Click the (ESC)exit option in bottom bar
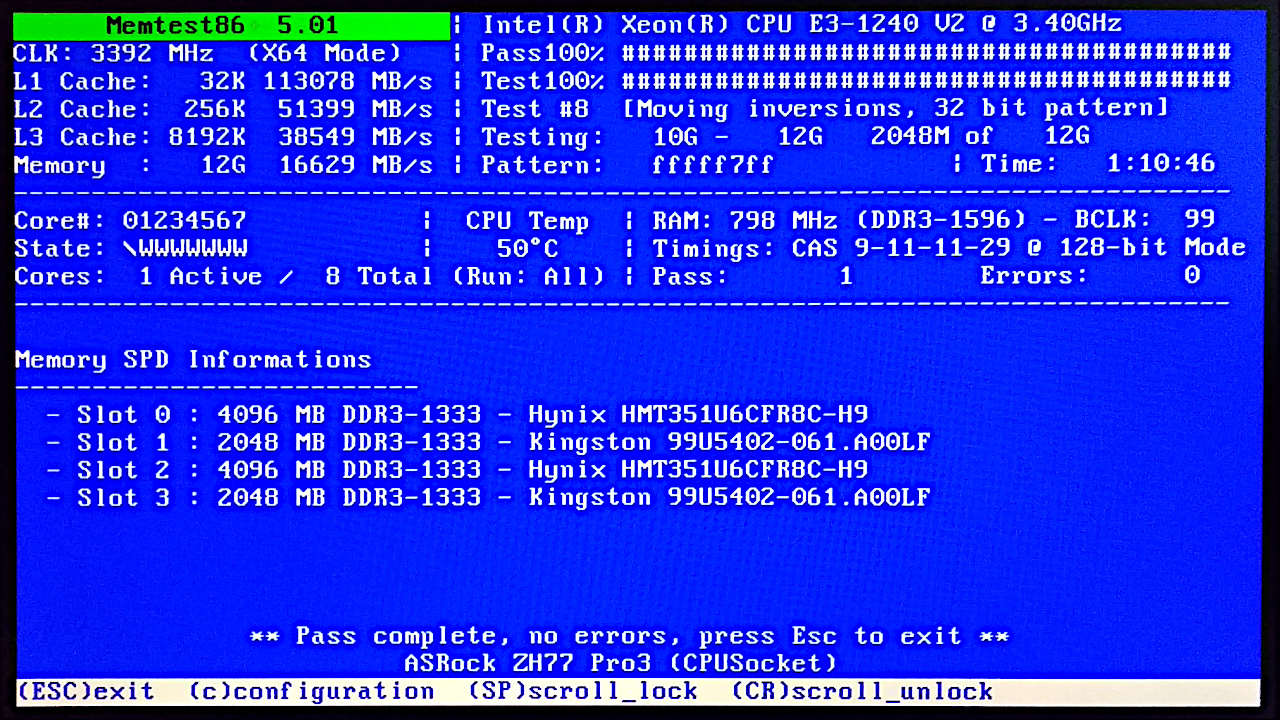Image resolution: width=1280 pixels, height=720 pixels. (x=86, y=691)
